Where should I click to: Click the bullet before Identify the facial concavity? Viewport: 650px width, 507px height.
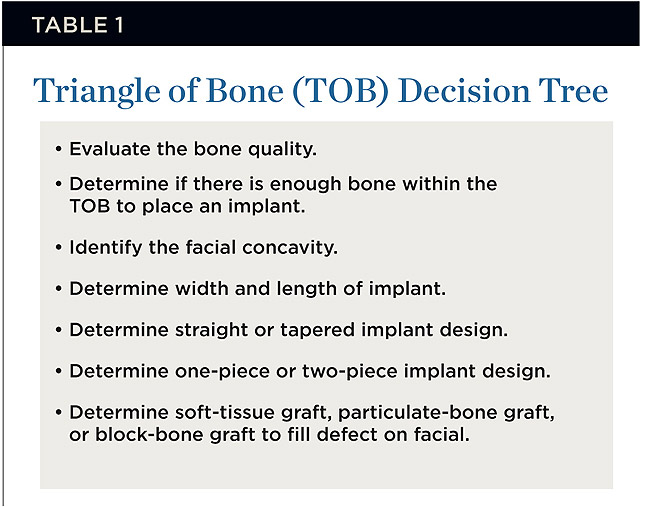pos(57,246)
